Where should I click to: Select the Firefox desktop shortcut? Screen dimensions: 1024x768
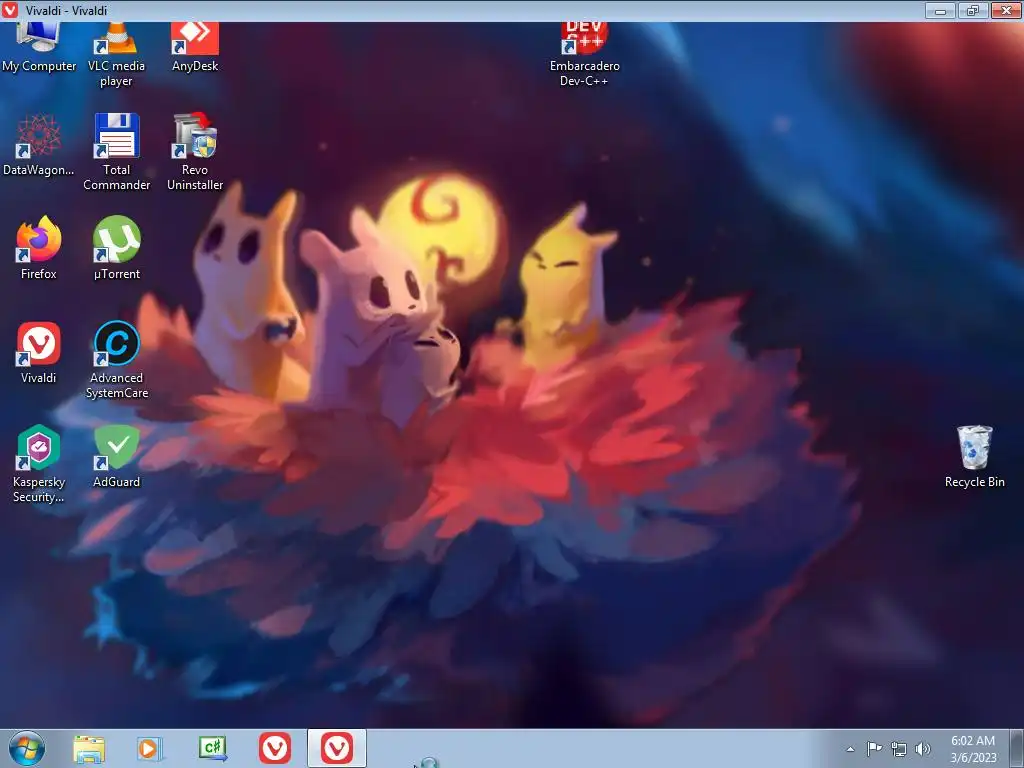point(39,249)
